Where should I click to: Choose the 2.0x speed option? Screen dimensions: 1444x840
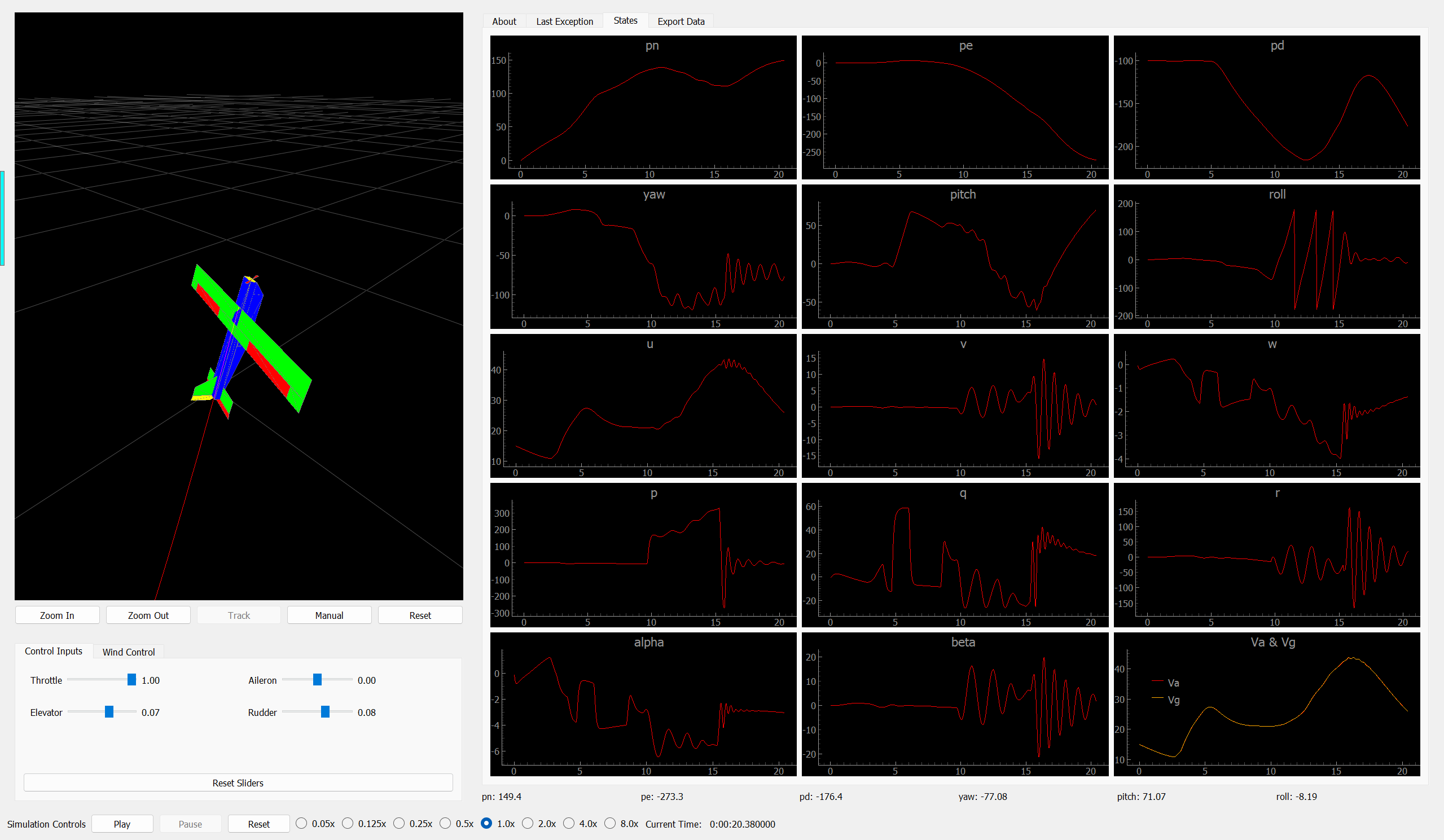[x=528, y=824]
